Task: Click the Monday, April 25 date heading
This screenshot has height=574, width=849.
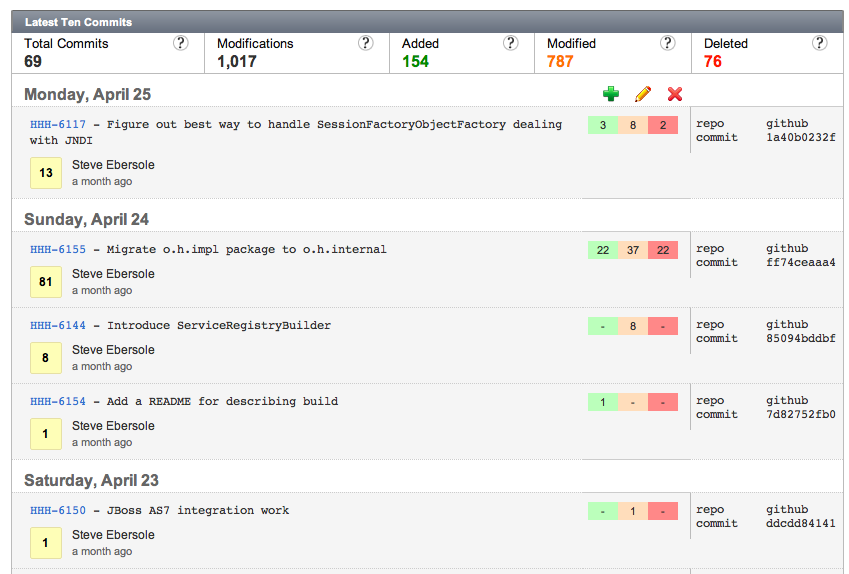Action: [x=88, y=94]
